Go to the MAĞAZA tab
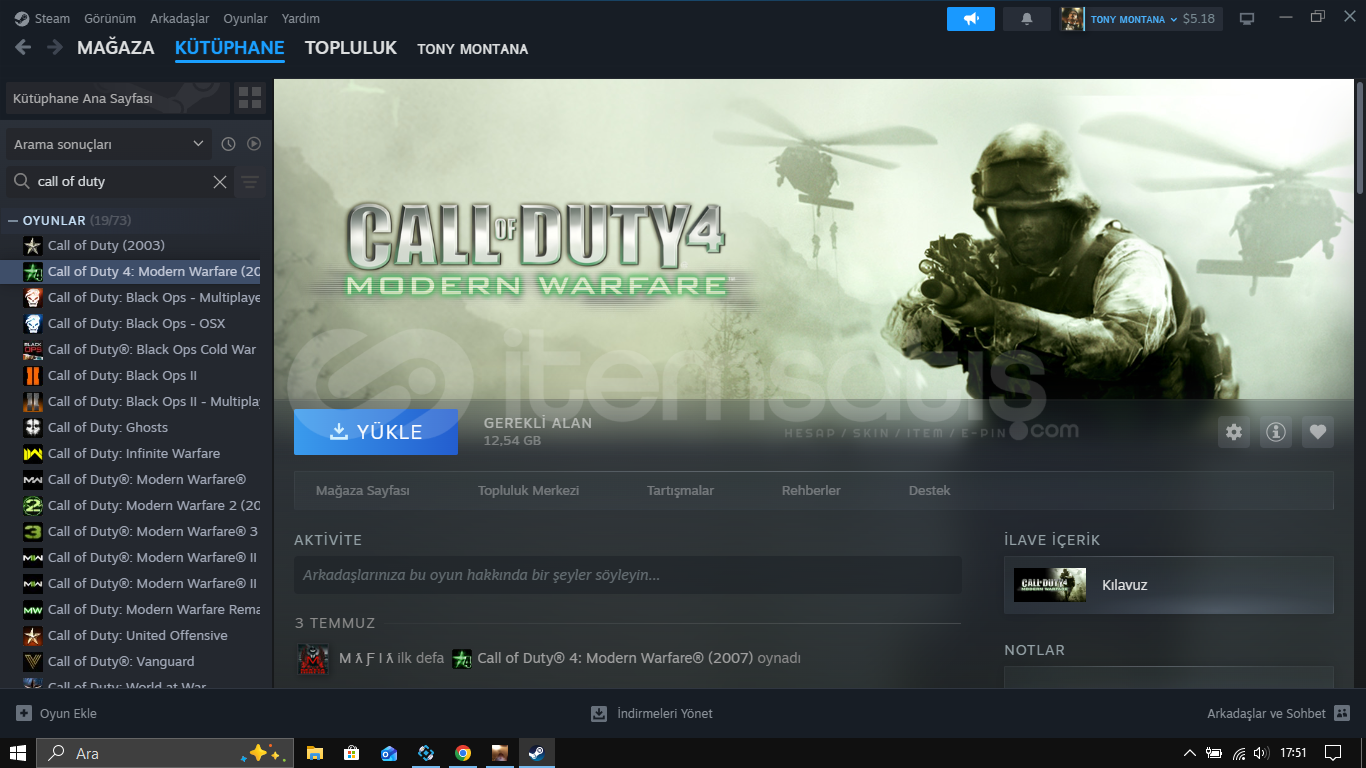 [x=115, y=48]
